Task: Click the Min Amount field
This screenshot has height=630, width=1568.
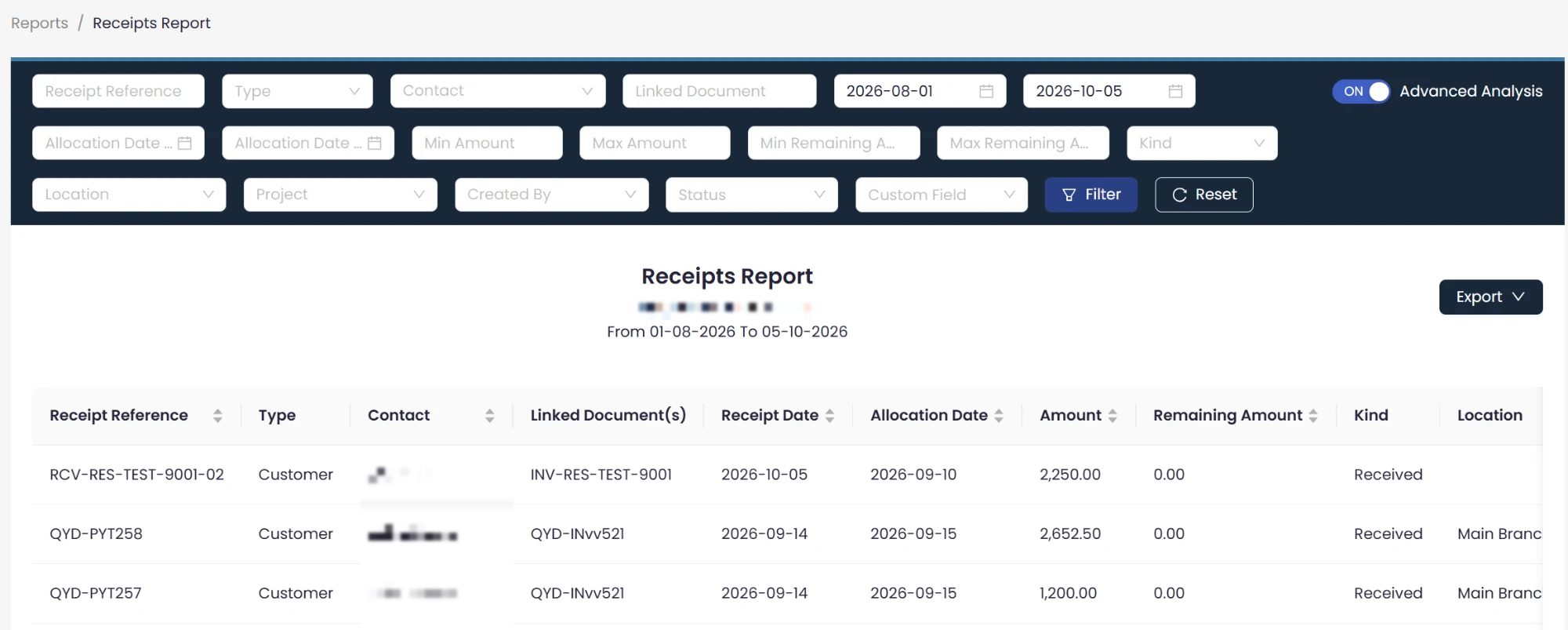Action: [487, 143]
